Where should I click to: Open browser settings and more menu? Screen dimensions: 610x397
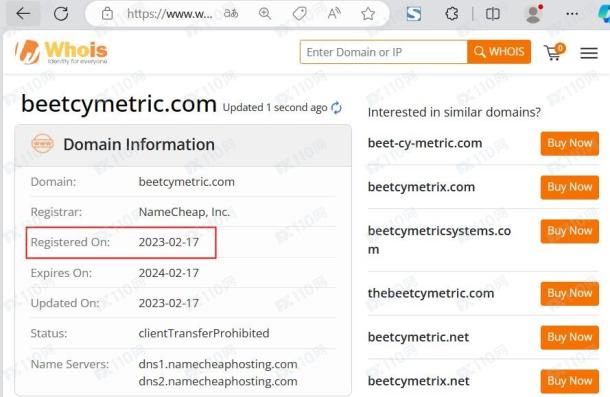coord(572,14)
